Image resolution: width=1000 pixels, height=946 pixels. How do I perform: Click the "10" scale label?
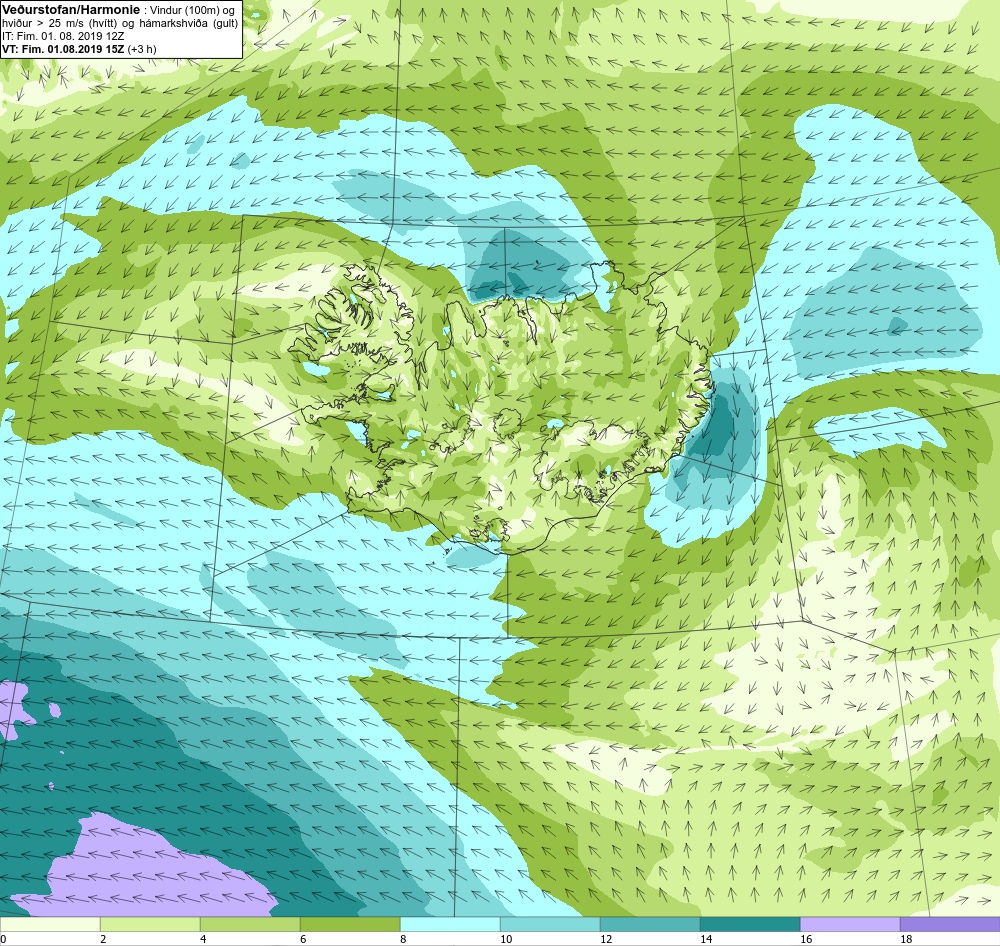[x=506, y=939]
